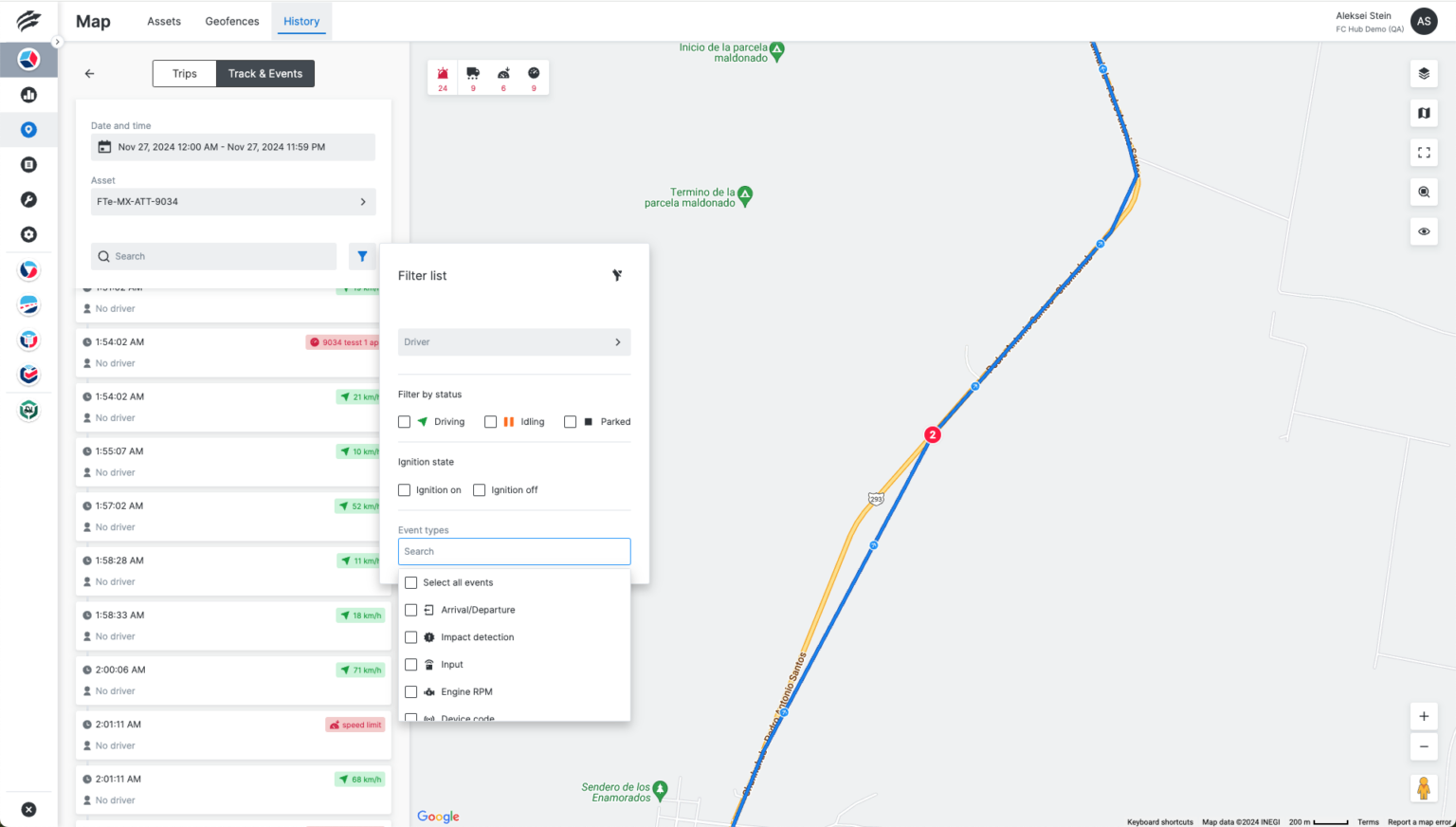Select all events in event types list
The width and height of the screenshot is (1456, 827).
(410, 582)
